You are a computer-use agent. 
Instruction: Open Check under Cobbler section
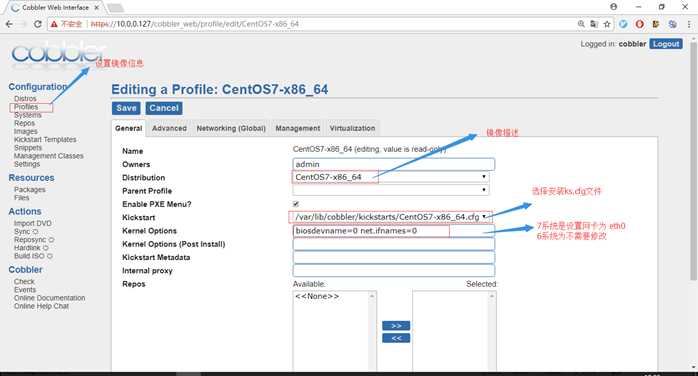[x=24, y=282]
